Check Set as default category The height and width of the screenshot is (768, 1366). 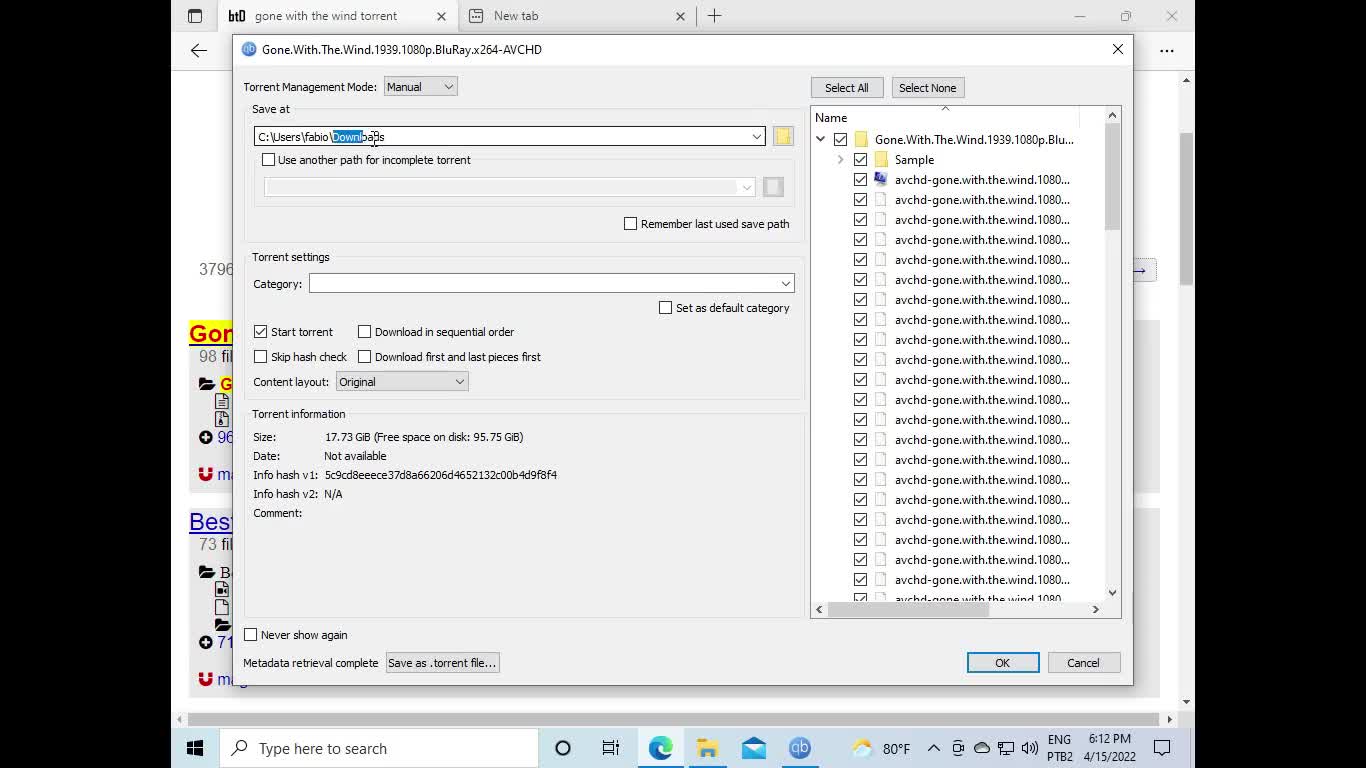pos(665,308)
